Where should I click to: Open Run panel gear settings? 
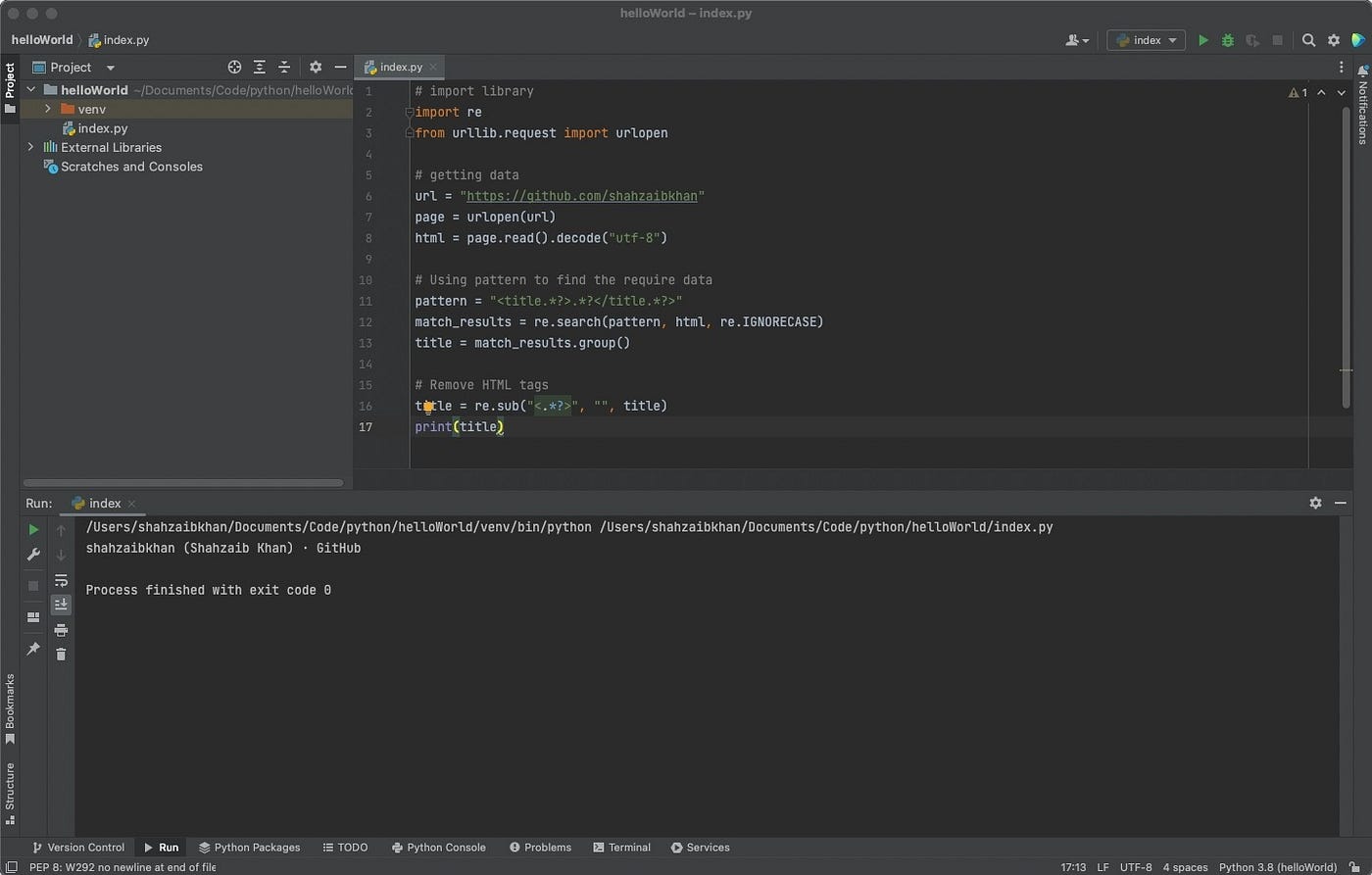1315,503
